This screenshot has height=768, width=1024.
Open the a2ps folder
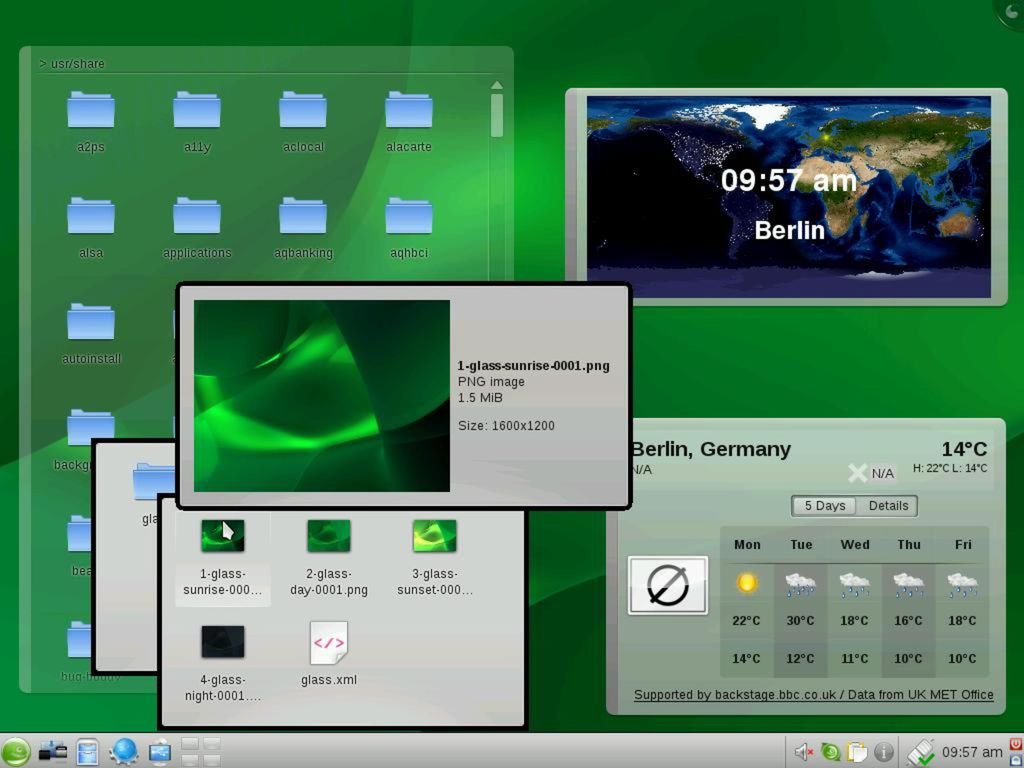91,122
